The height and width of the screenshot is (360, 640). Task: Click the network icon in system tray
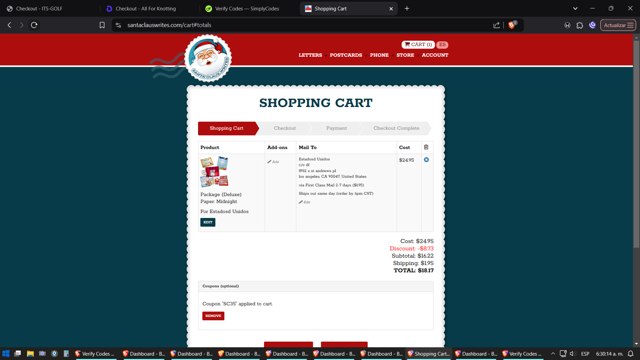(x=563, y=353)
